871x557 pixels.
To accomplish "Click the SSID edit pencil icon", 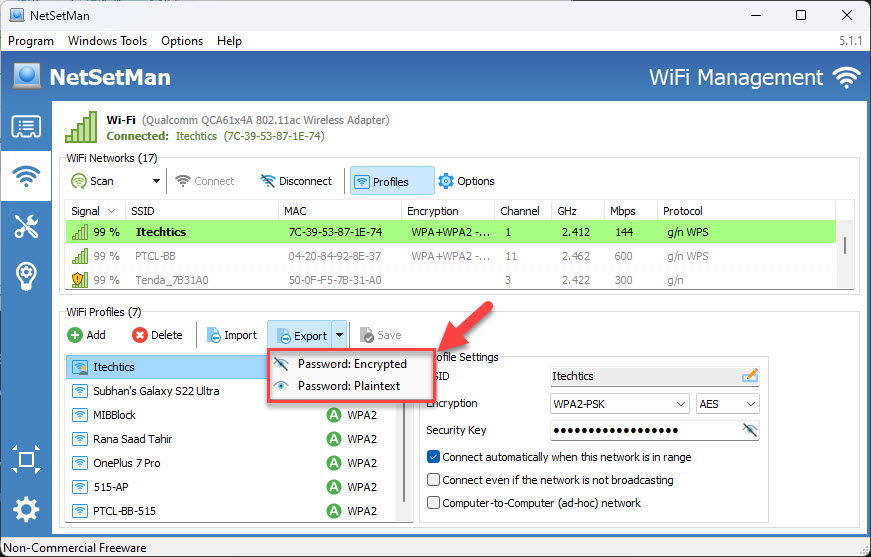I will [x=749, y=375].
